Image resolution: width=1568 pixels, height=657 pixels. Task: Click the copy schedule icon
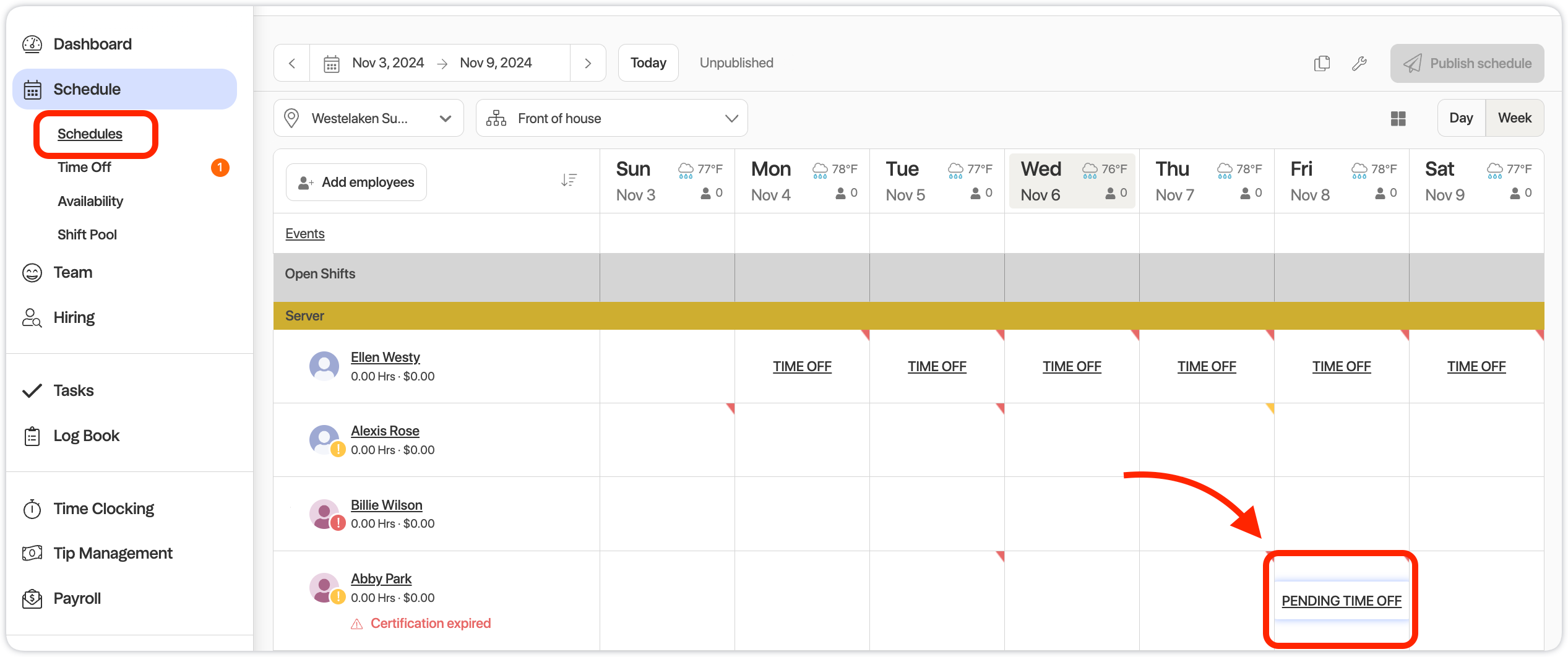1322,63
